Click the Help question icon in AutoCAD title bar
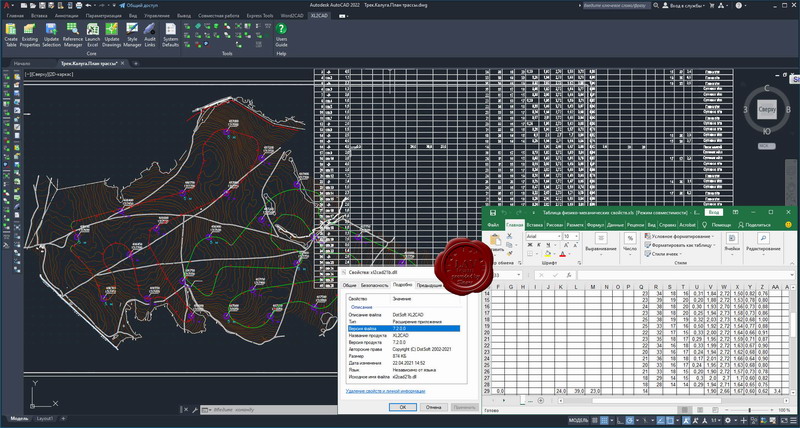Screen dimensions: 800x428 739,5
